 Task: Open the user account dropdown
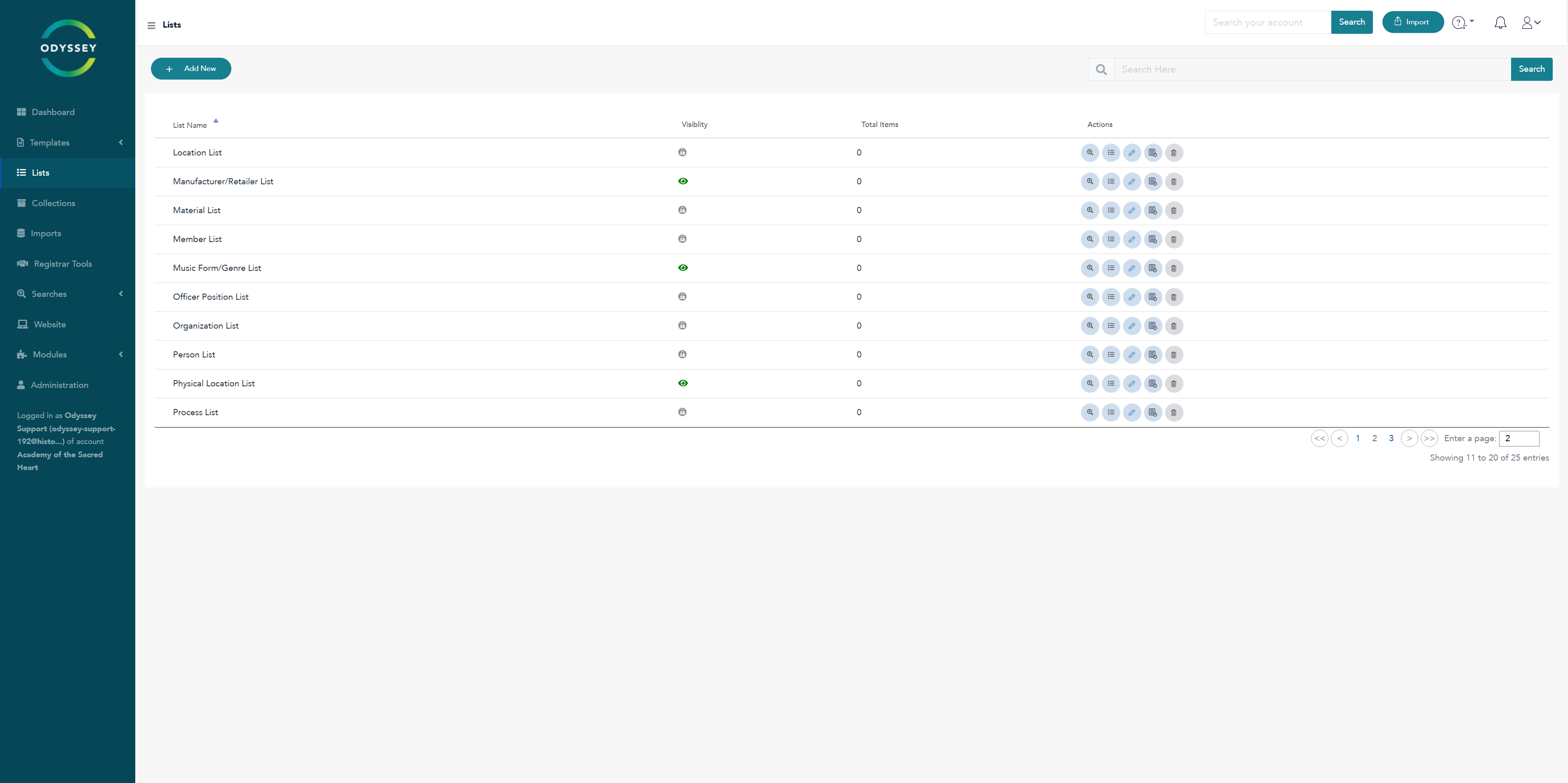click(1531, 23)
